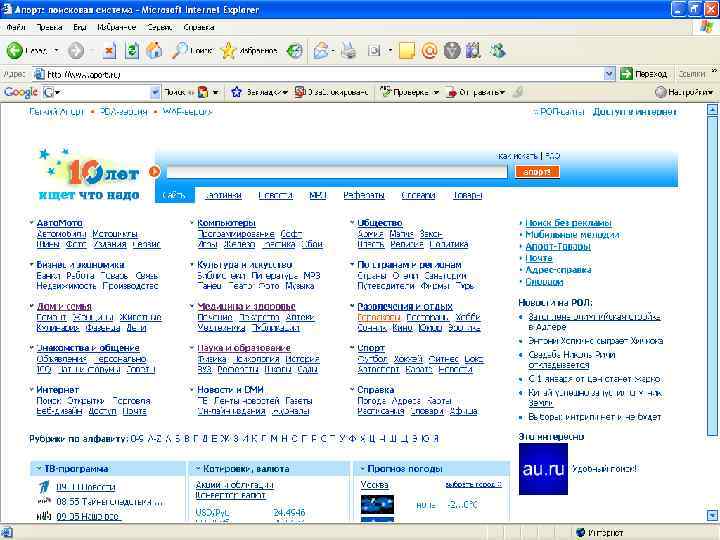
Task: Open the History globe-clock icon
Action: (294, 51)
